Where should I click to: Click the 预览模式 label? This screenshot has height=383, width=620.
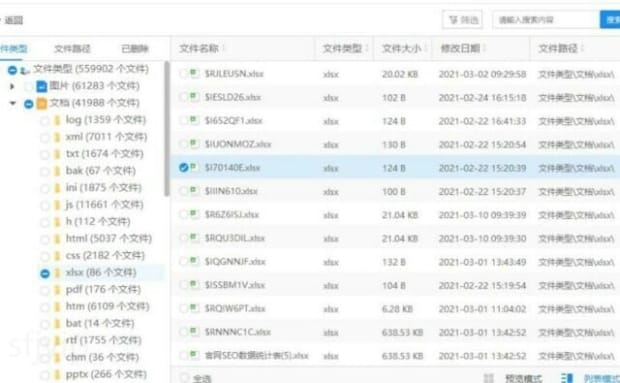(x=524, y=379)
